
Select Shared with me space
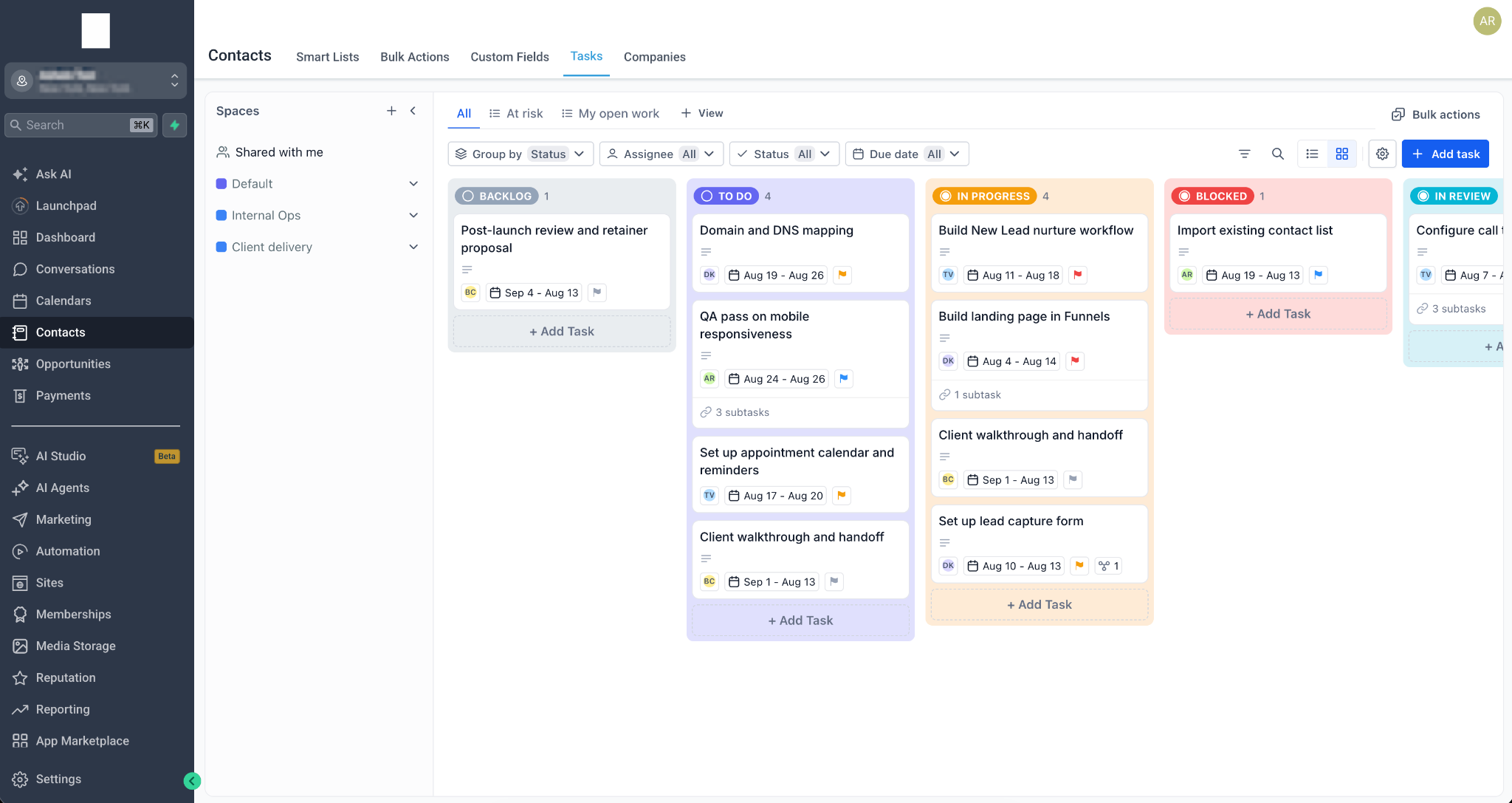click(270, 152)
